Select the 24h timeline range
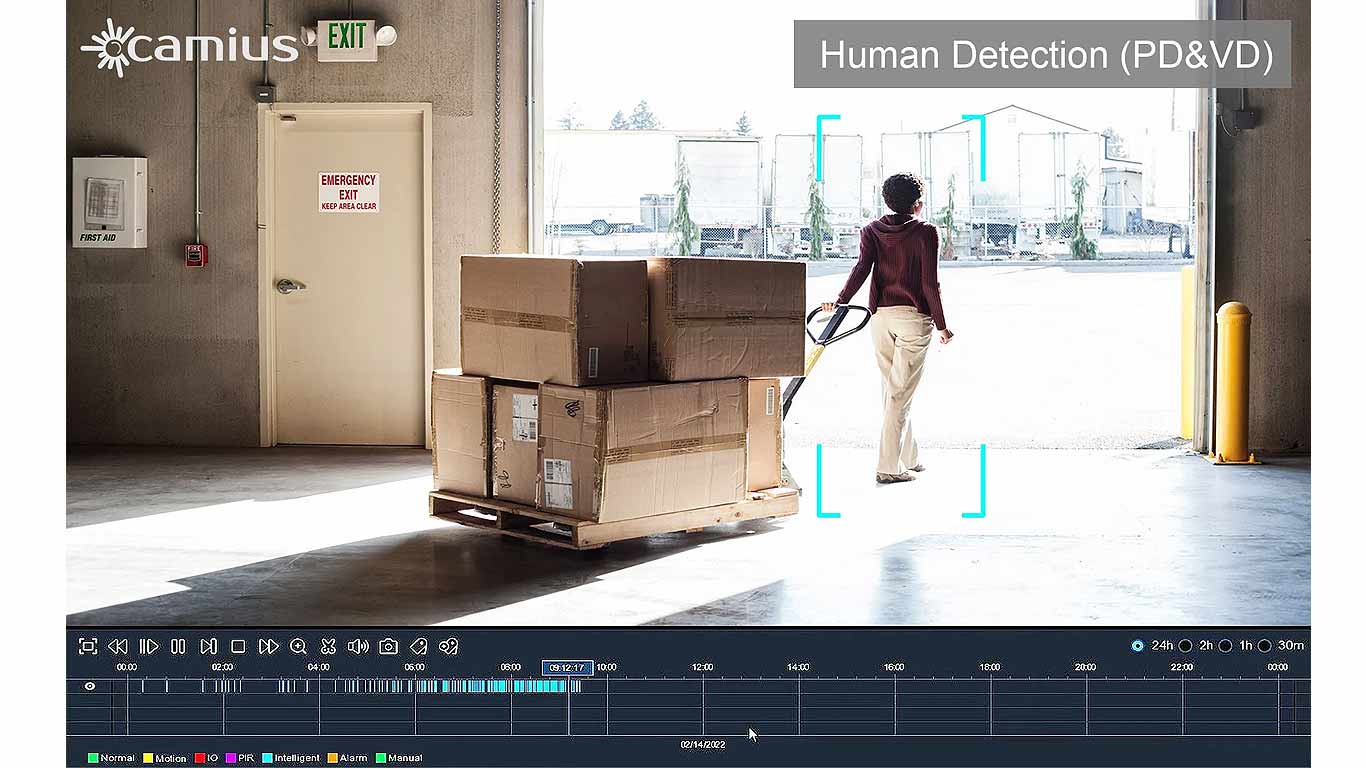The image size is (1366, 768). (x=1137, y=646)
